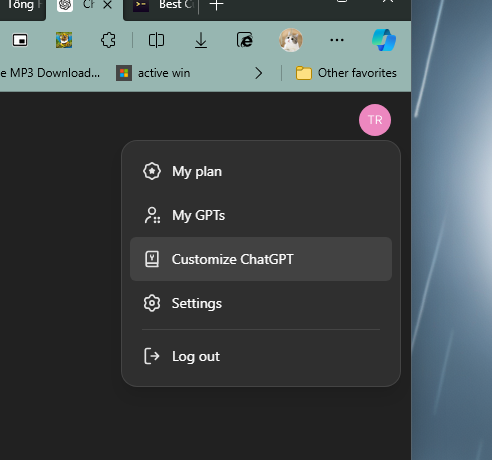Image resolution: width=492 pixels, height=460 pixels.
Task: Click the My plan star badge icon
Action: [152, 171]
